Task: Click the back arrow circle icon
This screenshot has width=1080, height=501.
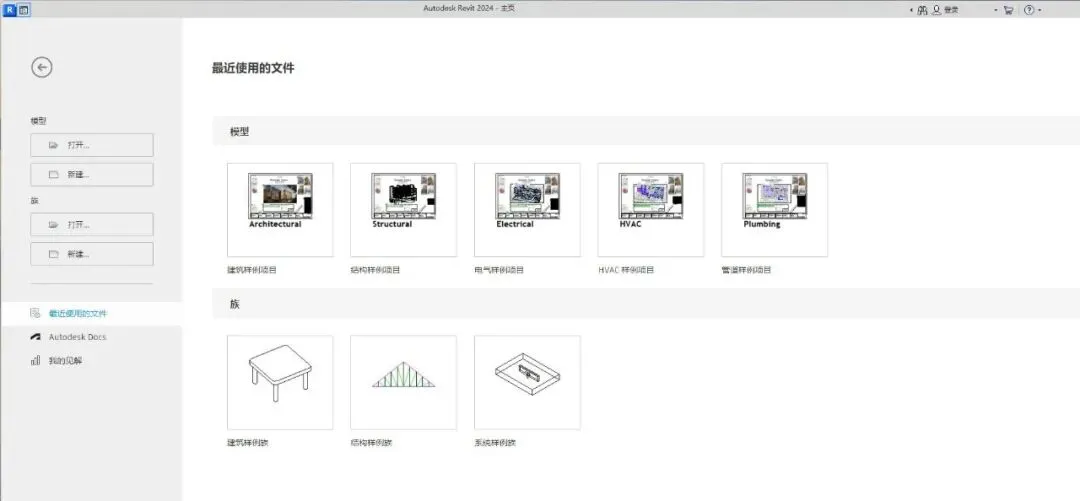Action: 42,67
